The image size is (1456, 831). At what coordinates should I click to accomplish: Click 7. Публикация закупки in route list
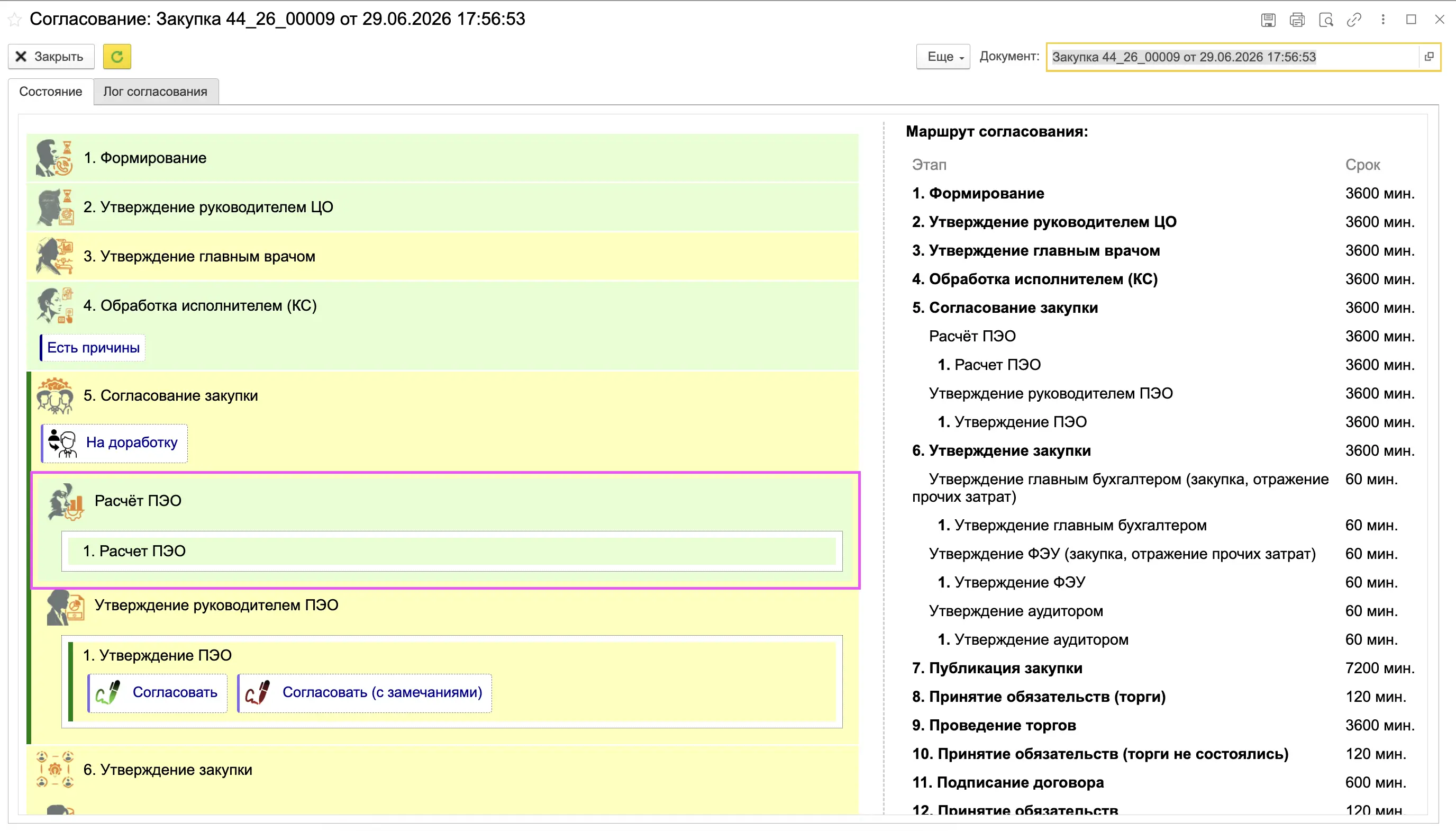pos(997,669)
